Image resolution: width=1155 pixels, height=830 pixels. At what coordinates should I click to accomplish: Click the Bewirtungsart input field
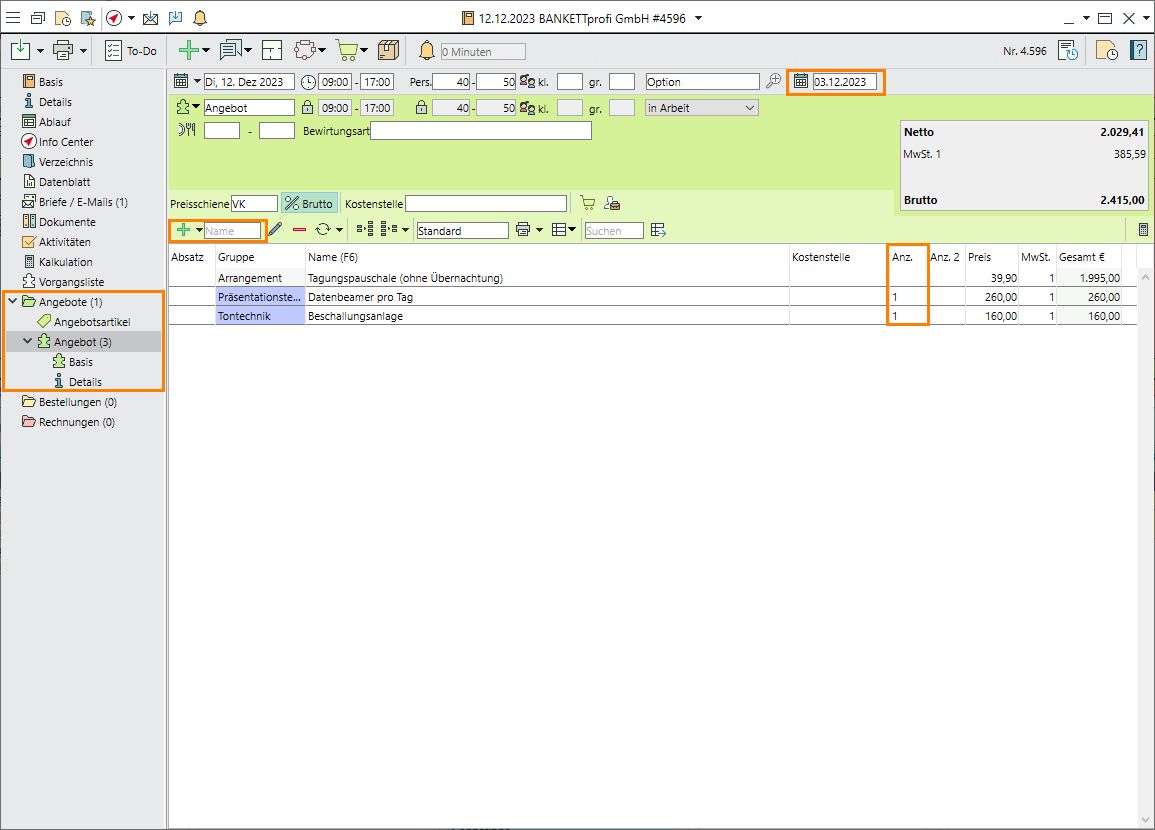pos(480,131)
